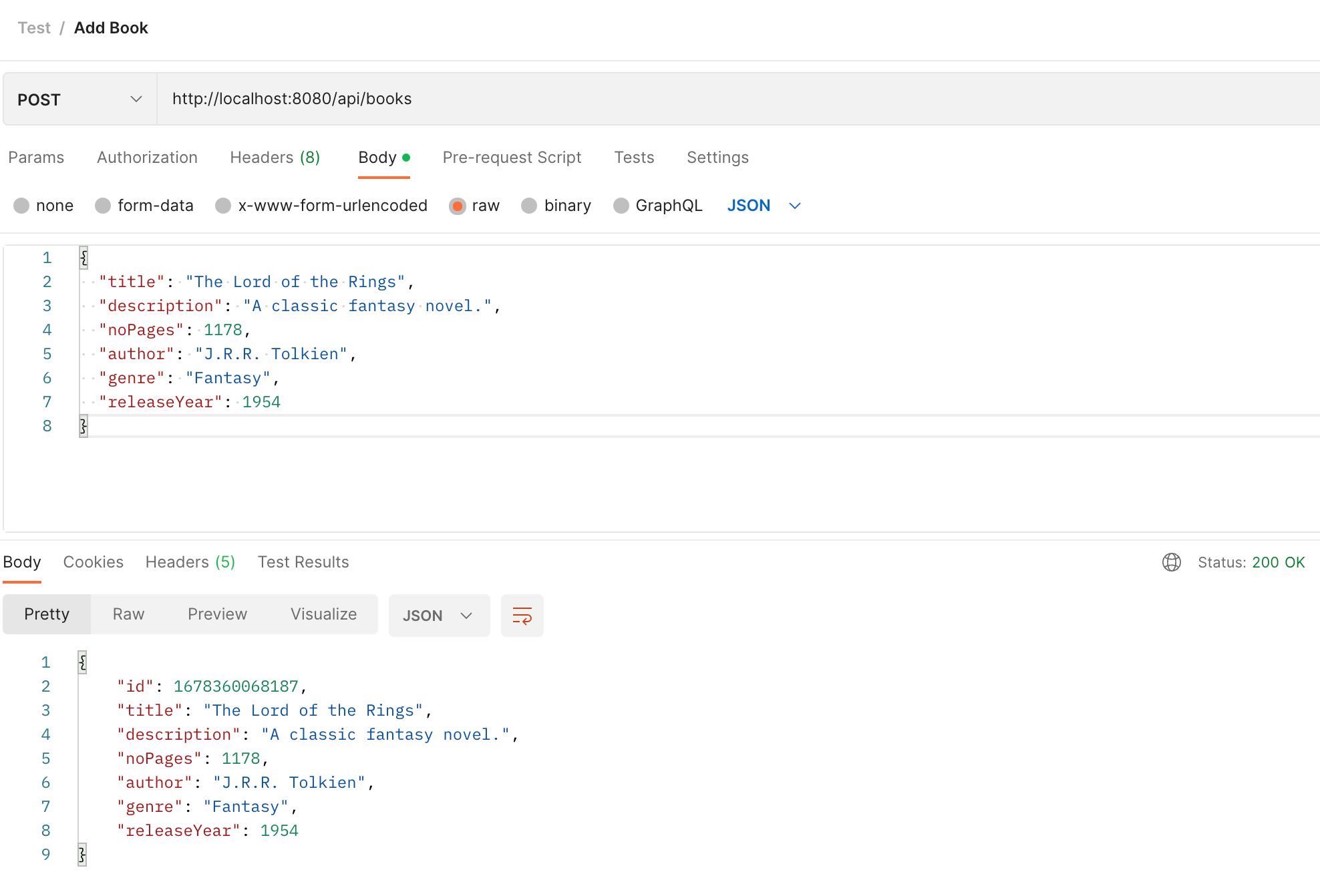Click the Test breadcrumb link

(34, 28)
